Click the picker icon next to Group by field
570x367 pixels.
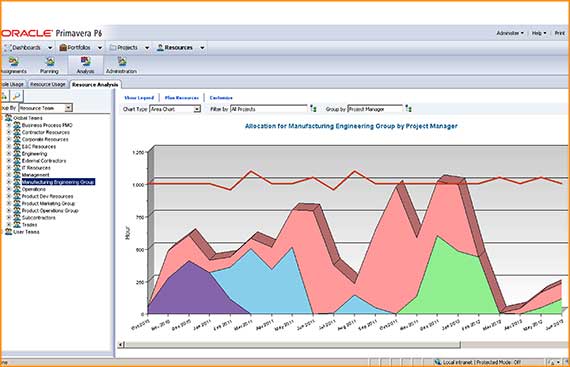tap(408, 109)
